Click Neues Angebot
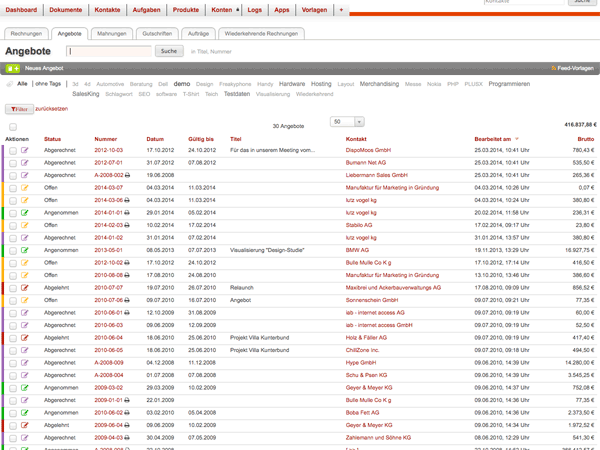Screen dimensions: 600x450 (44, 68)
